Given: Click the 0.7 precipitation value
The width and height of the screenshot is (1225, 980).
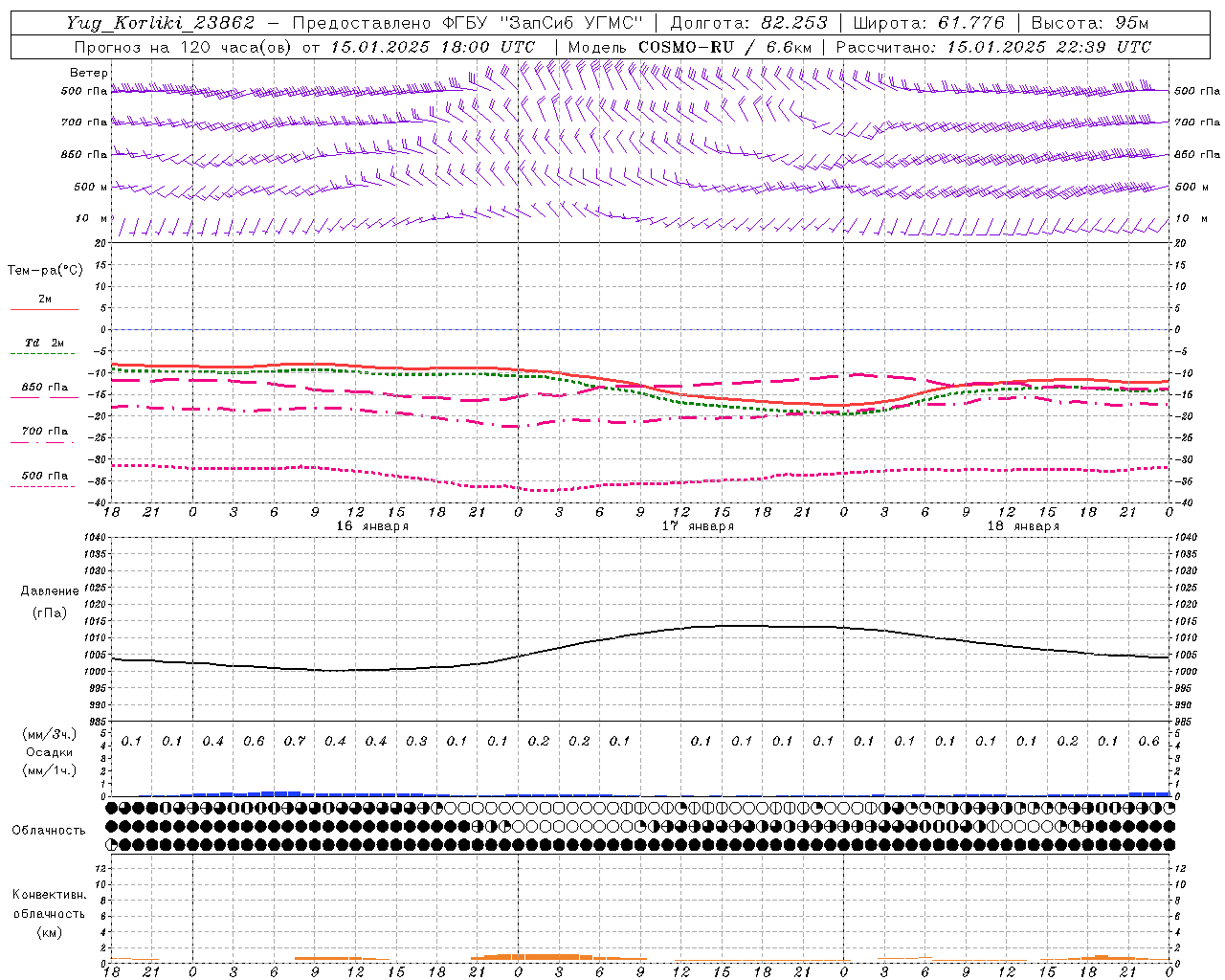Looking at the screenshot, I should coord(295,742).
